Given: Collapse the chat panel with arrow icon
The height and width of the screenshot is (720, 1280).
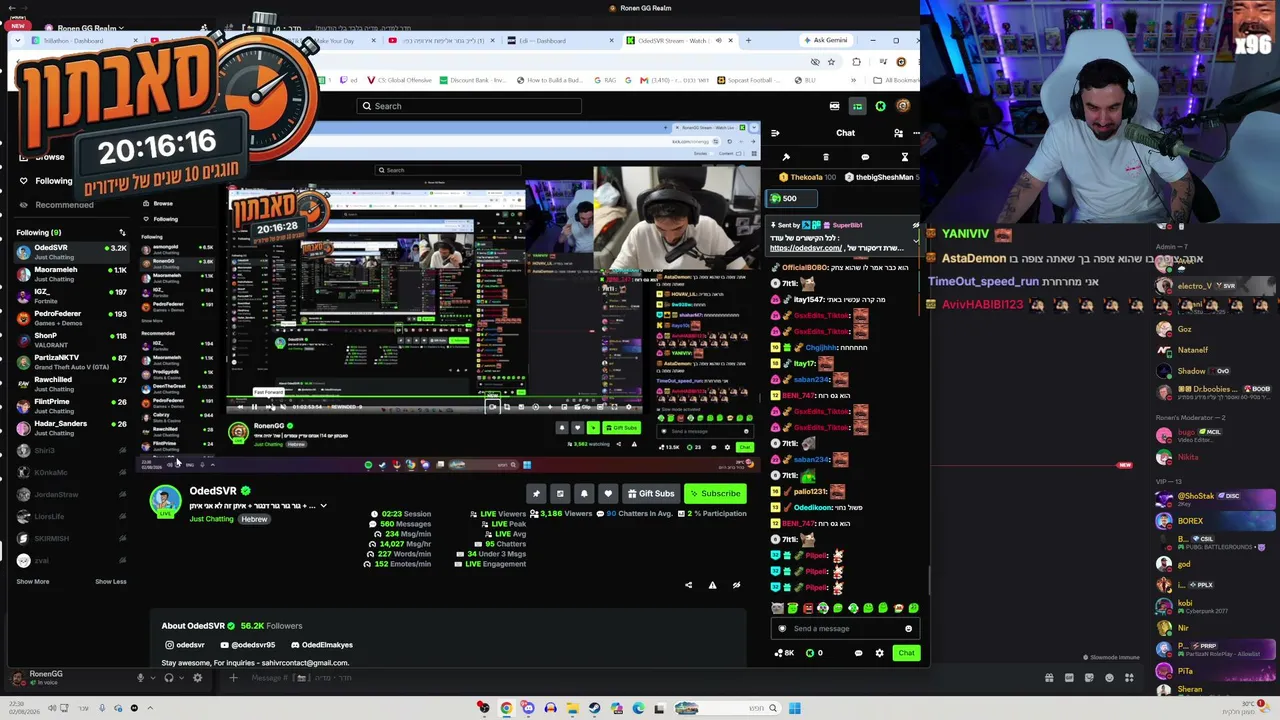Looking at the screenshot, I should click(775, 133).
